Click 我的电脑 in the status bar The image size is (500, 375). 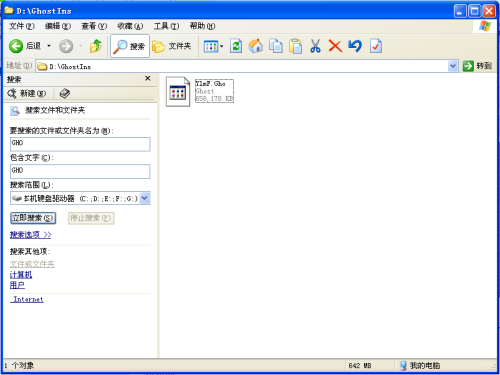(x=420, y=366)
